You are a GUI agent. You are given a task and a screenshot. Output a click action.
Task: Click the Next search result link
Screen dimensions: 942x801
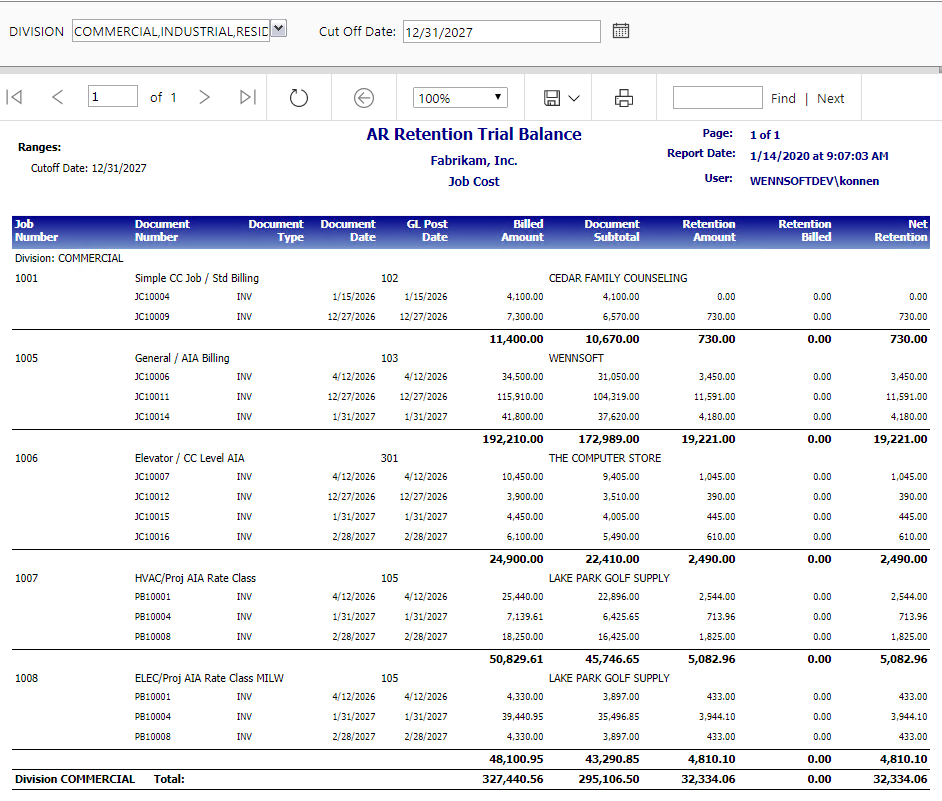pyautogui.click(x=830, y=98)
